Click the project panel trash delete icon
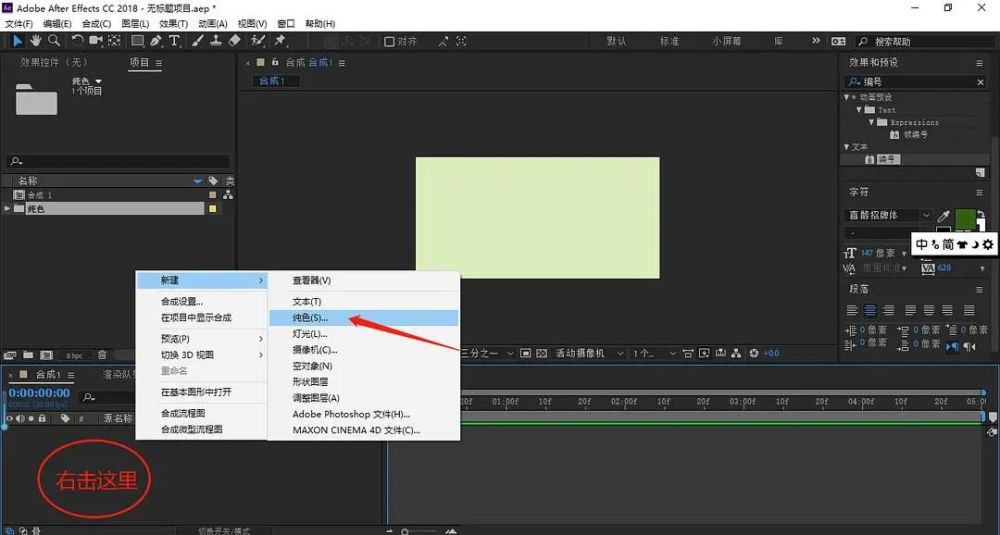Viewport: 1000px width, 535px height. point(102,355)
